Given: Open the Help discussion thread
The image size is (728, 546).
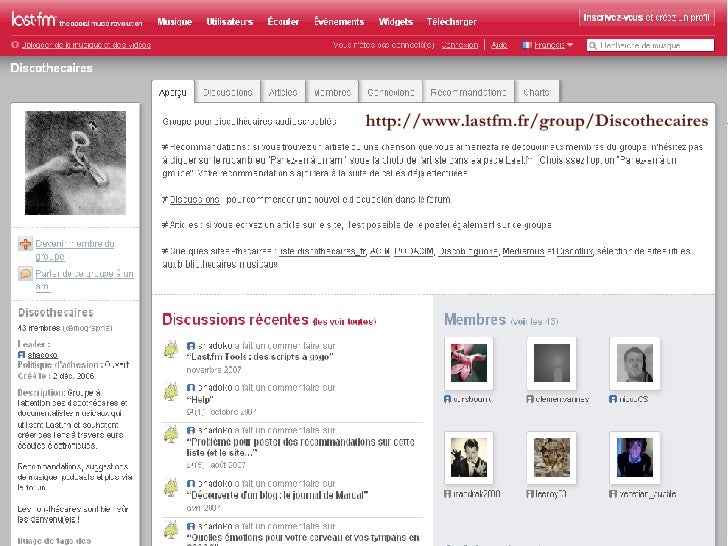Looking at the screenshot, I should pyautogui.click(x=200, y=399).
